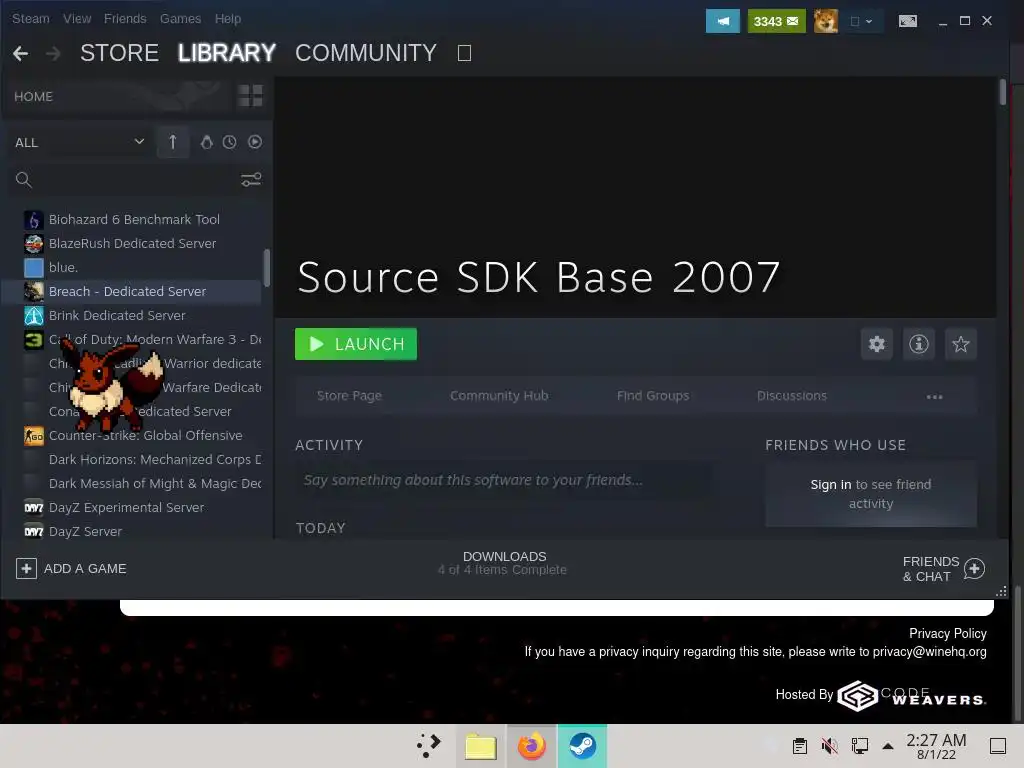Switch to the COMMUNITY tab
1024x768 pixels.
tap(366, 53)
